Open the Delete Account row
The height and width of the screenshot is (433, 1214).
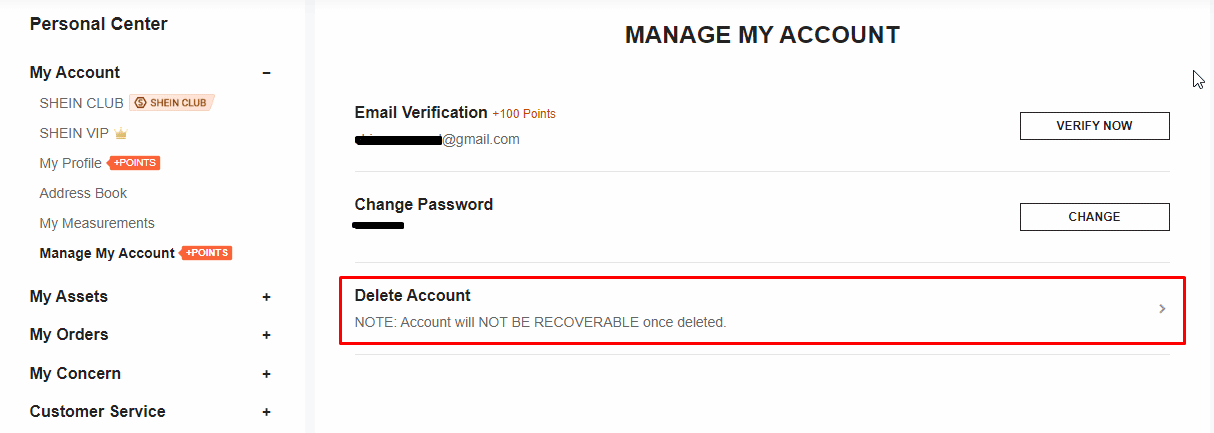(762, 310)
